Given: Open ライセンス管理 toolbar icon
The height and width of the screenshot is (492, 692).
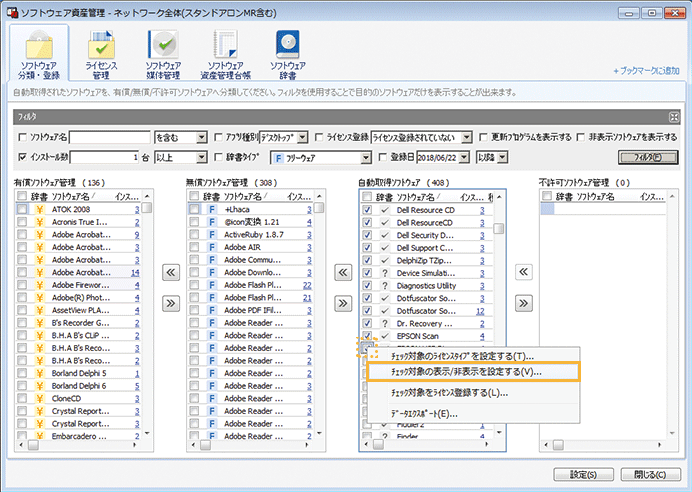Looking at the screenshot, I should click(x=101, y=44).
